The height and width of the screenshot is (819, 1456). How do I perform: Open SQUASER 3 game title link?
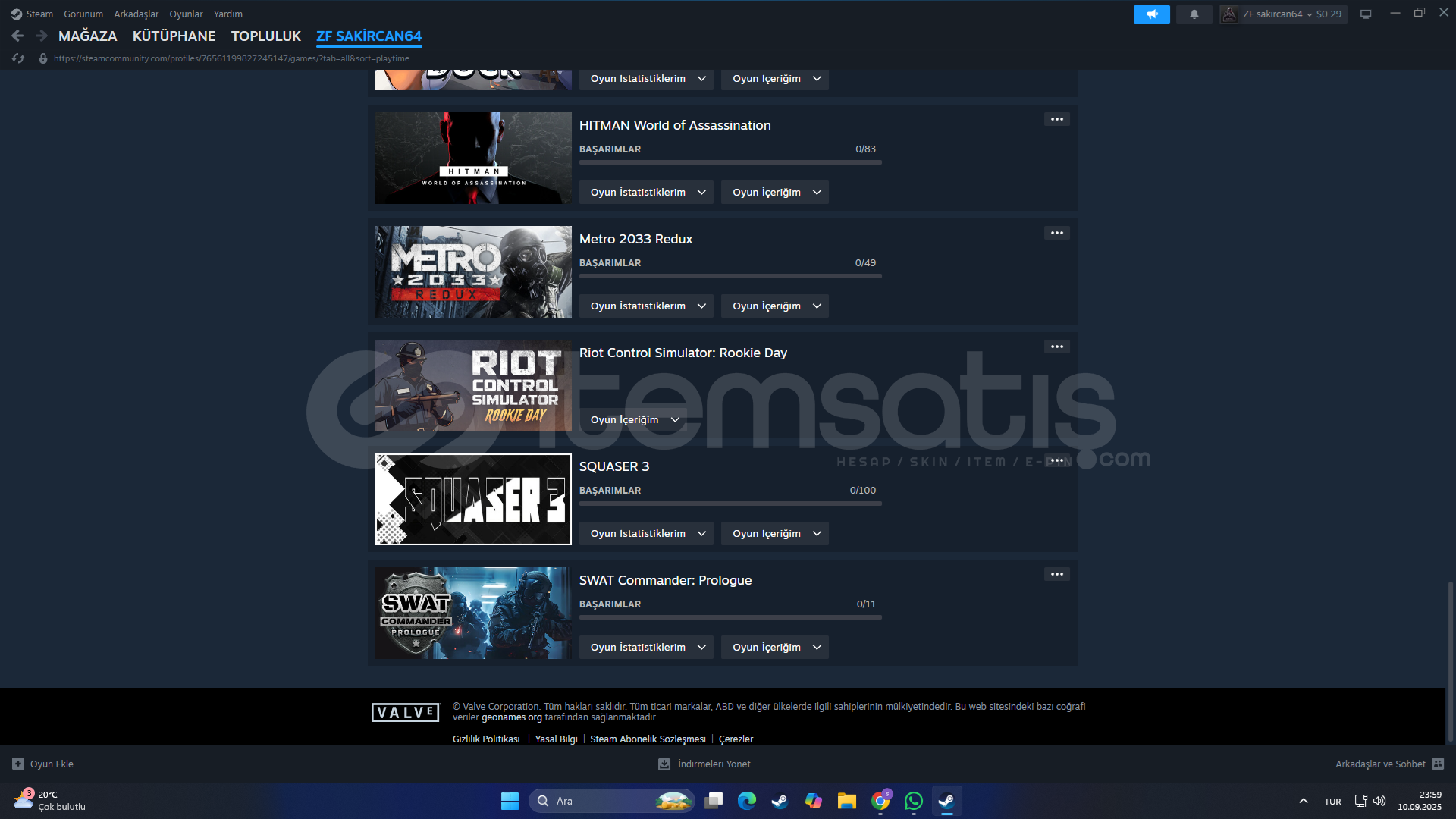point(614,466)
